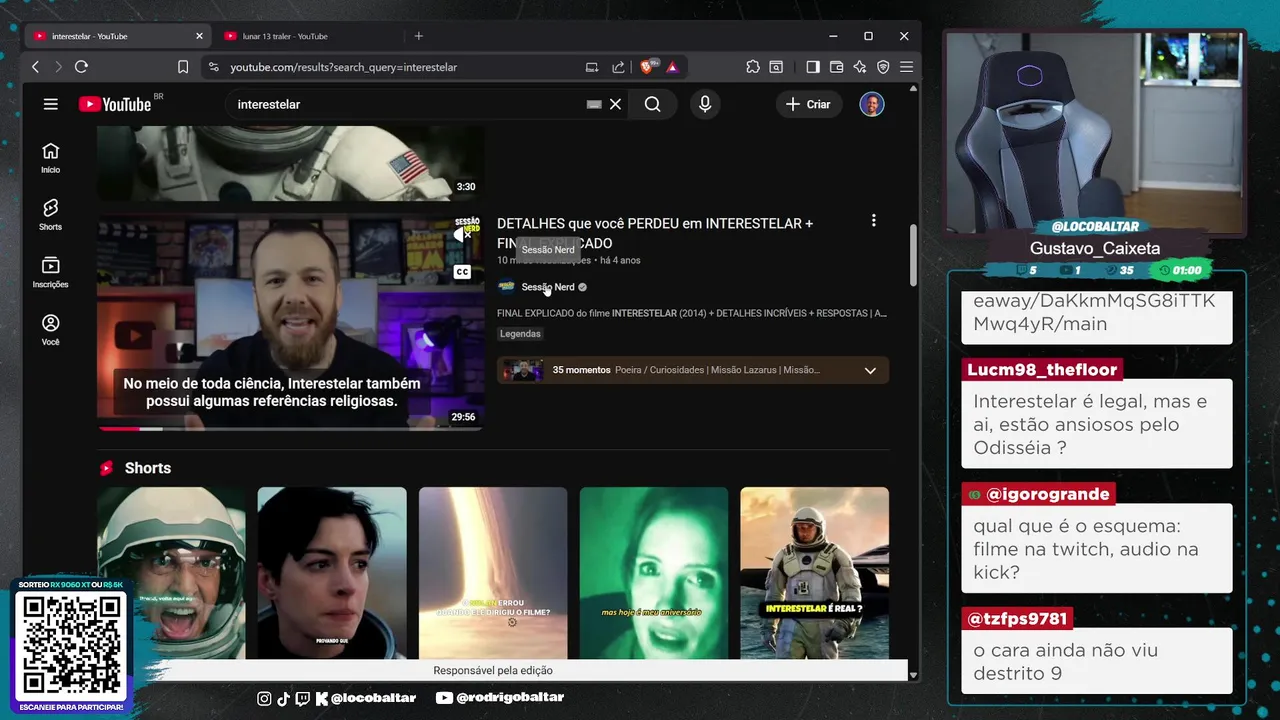Click the Legendas badge
Viewport: 1280px width, 720px height.
click(x=520, y=334)
